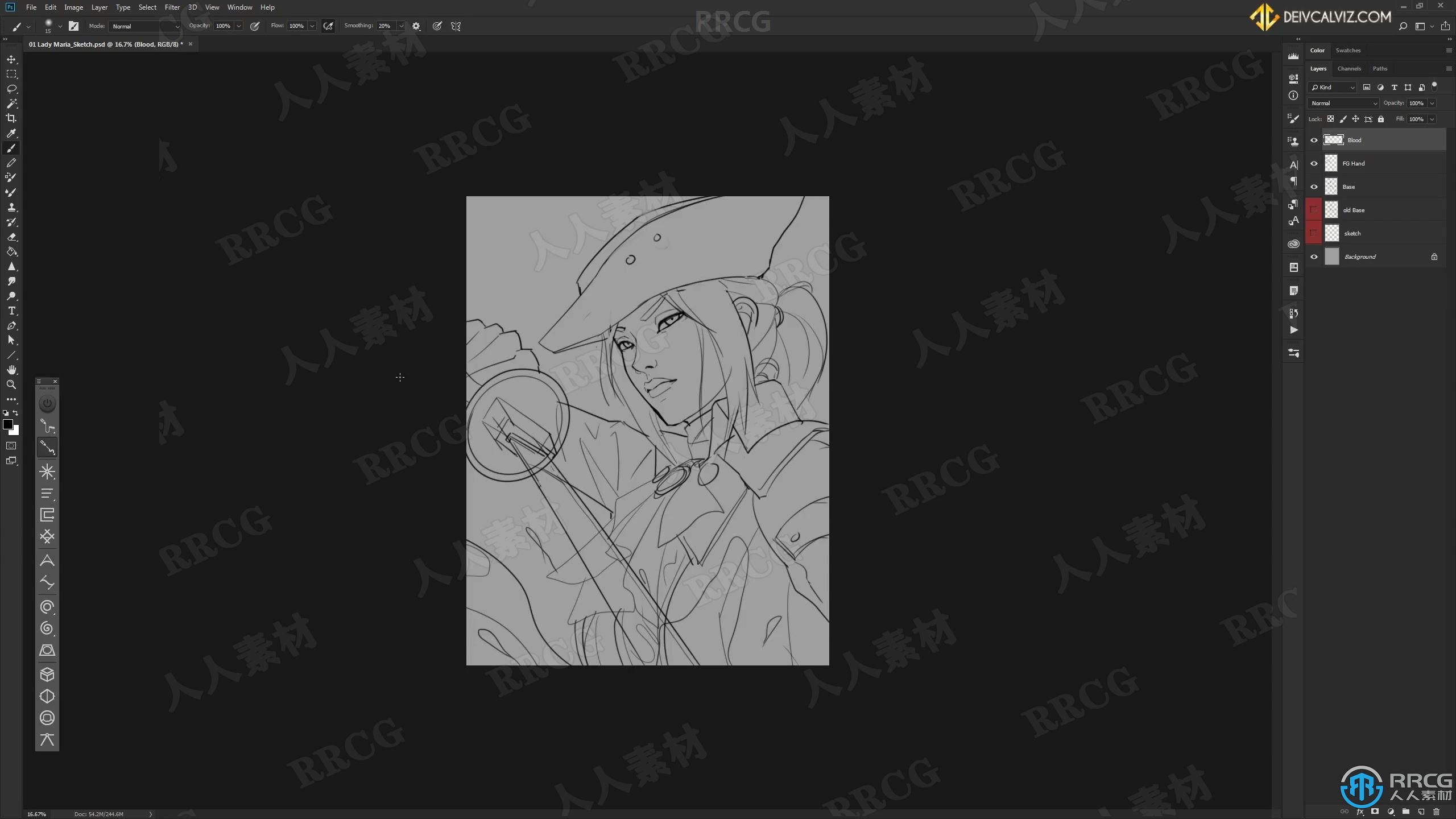
Task: Toggle visibility of sketch layer
Action: 1313,233
